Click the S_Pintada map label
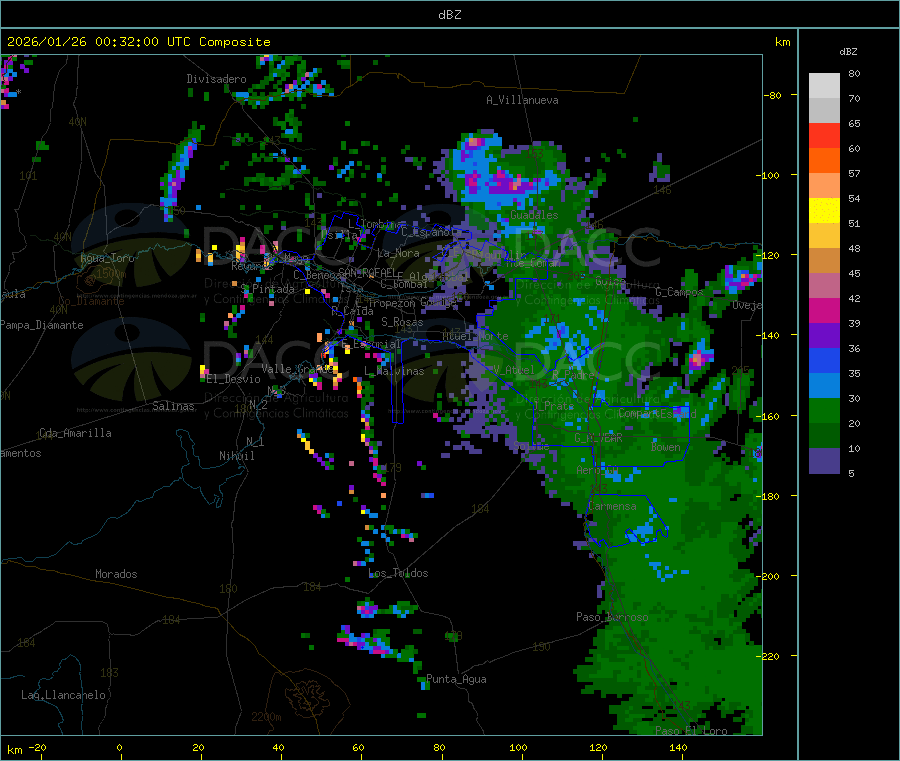Image resolution: width=900 pixels, height=761 pixels. coord(267,289)
